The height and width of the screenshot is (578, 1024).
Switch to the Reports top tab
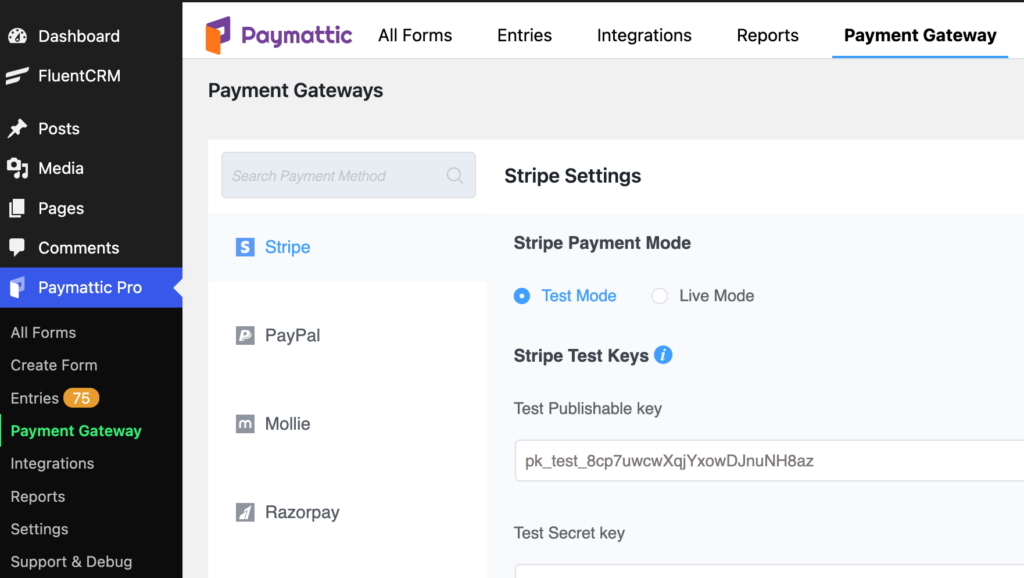click(x=767, y=35)
